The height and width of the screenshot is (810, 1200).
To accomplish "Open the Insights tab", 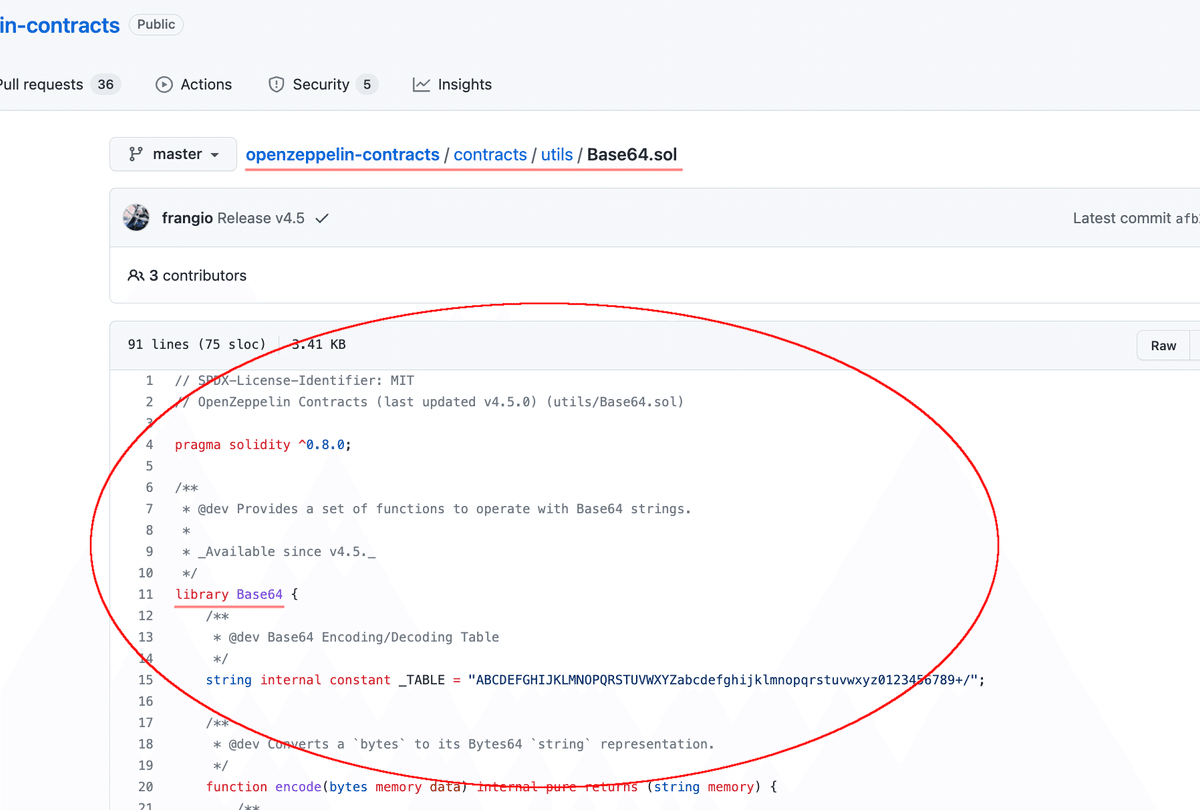I will [452, 85].
